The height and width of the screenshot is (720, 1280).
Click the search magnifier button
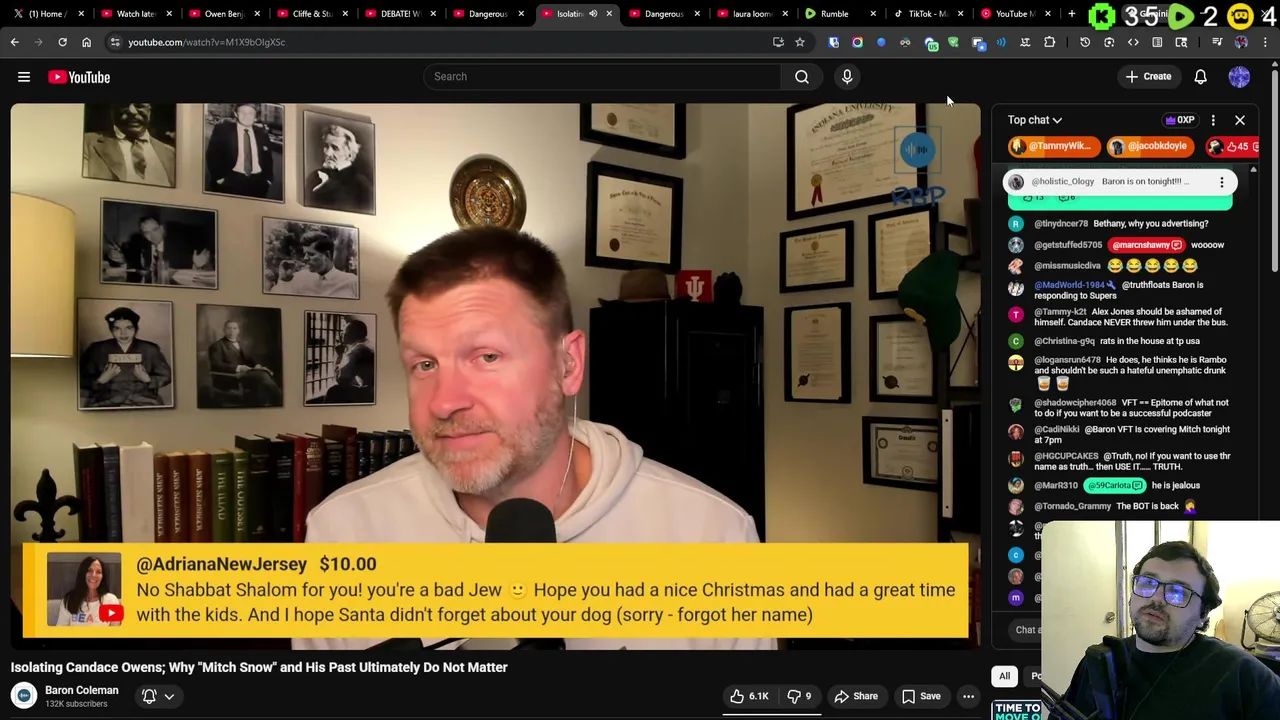click(802, 77)
